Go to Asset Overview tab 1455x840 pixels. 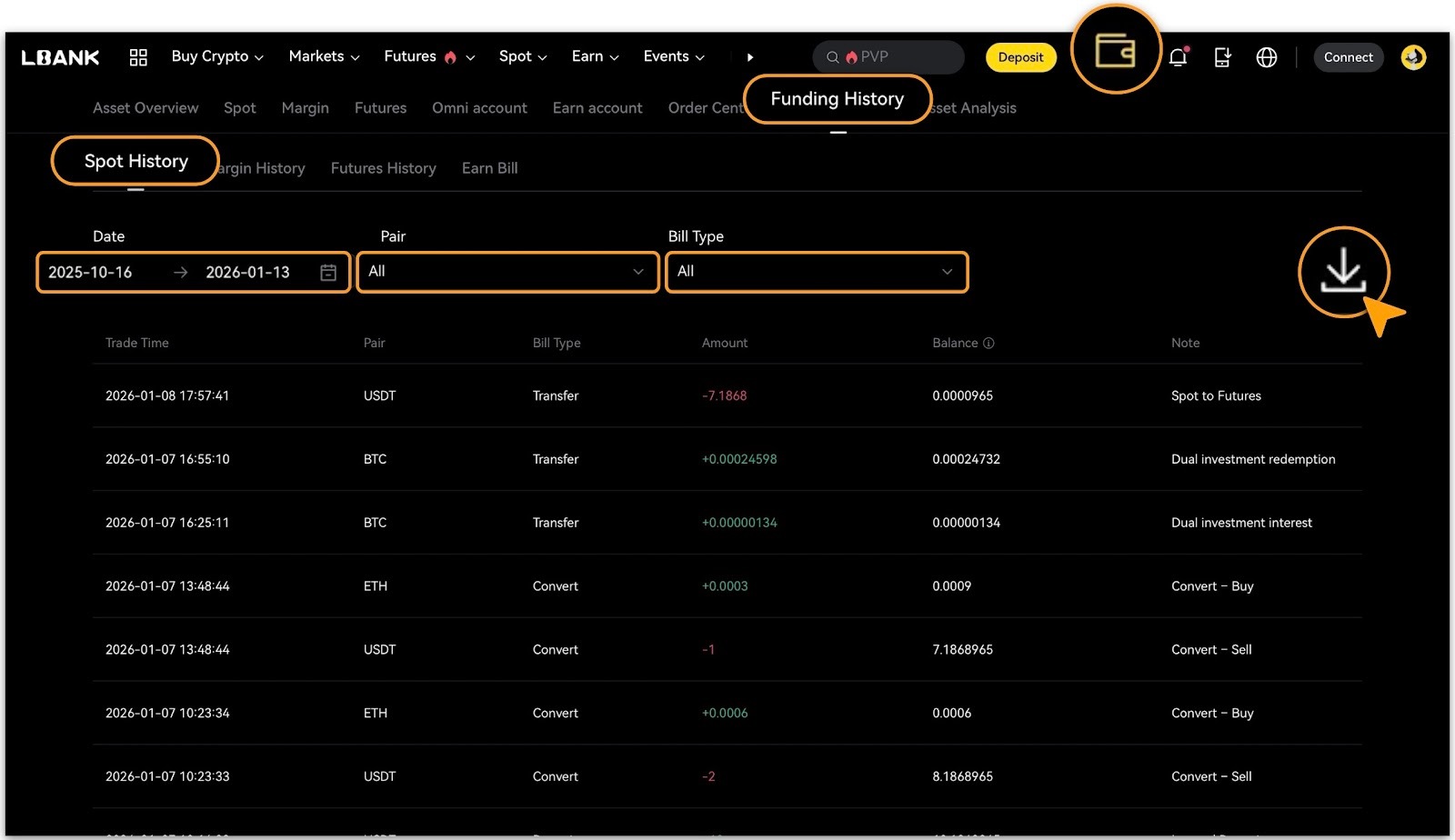pyautogui.click(x=145, y=108)
